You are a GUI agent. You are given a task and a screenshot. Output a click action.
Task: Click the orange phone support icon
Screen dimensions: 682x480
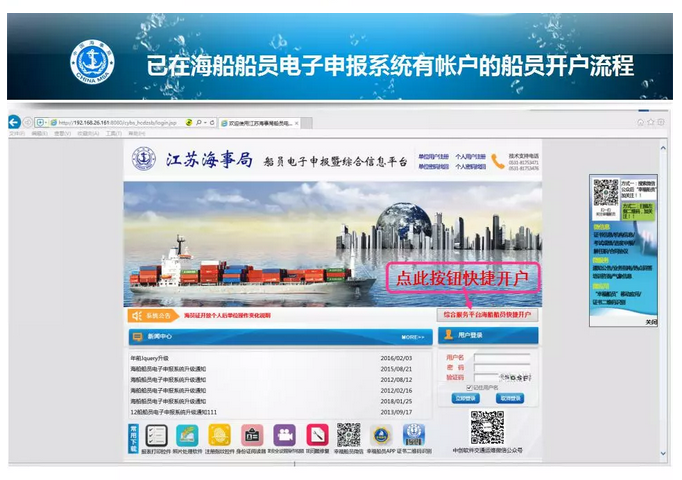(x=498, y=161)
